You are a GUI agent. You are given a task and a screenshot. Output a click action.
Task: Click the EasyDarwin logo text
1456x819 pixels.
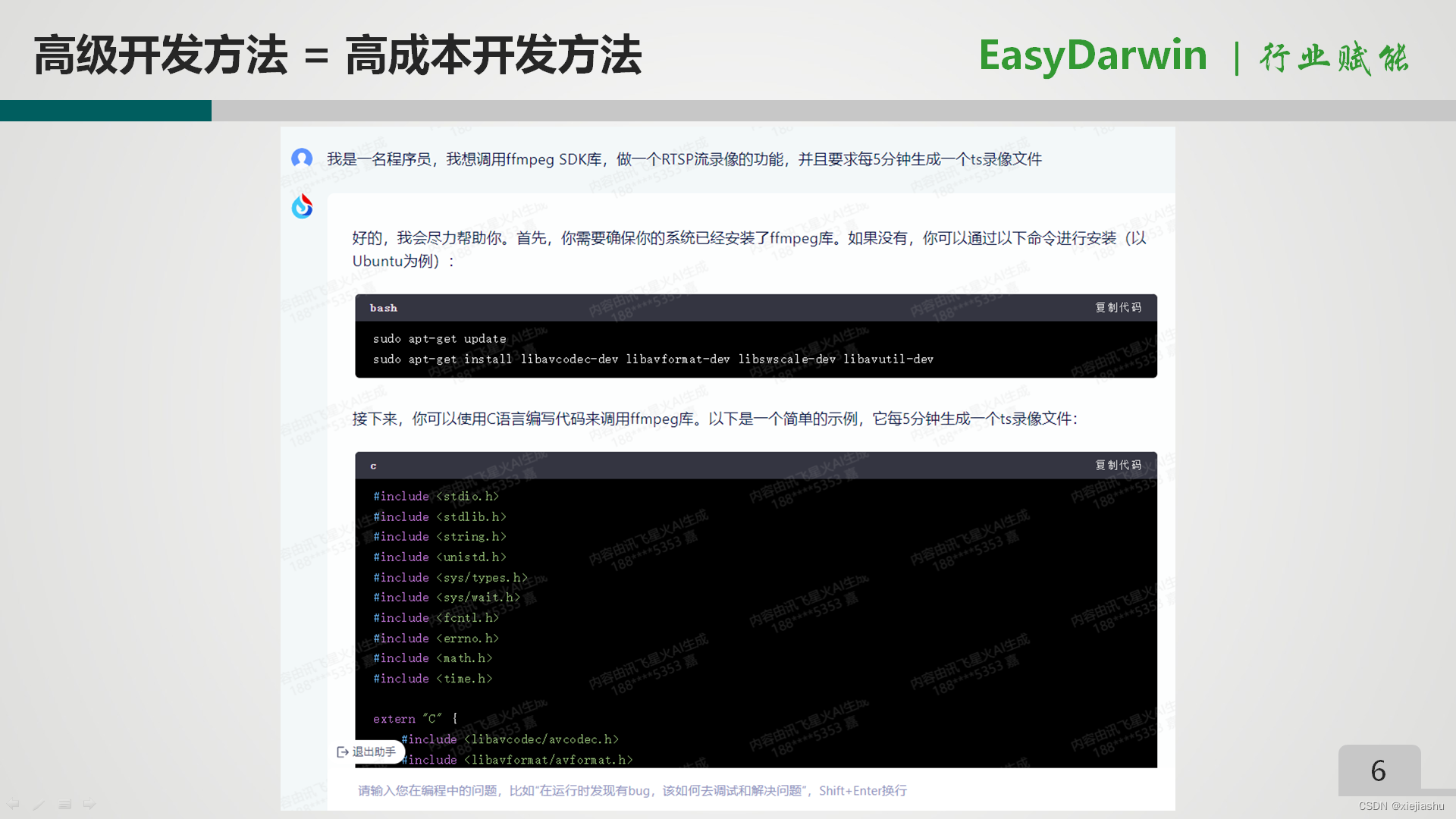(x=1093, y=55)
